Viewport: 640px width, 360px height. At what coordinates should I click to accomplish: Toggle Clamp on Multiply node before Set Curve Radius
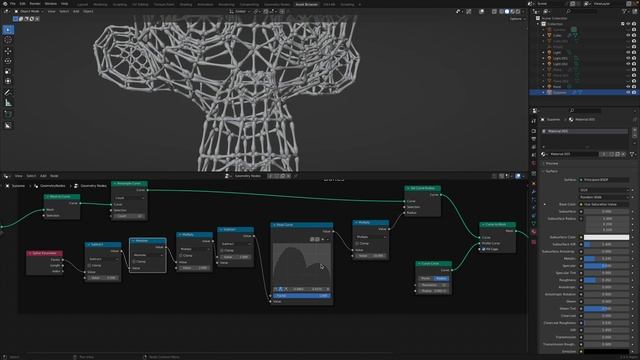[357, 243]
